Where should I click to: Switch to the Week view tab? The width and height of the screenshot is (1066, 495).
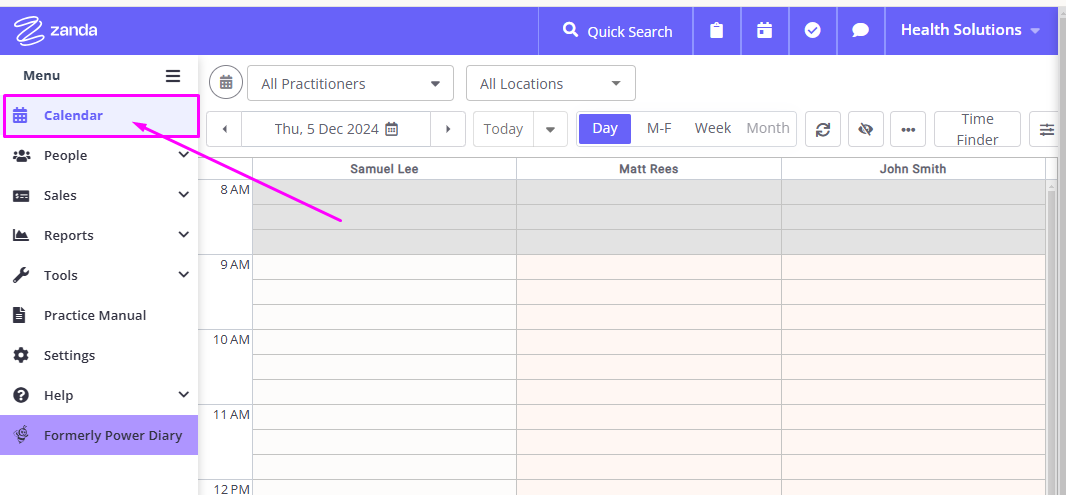click(712, 129)
